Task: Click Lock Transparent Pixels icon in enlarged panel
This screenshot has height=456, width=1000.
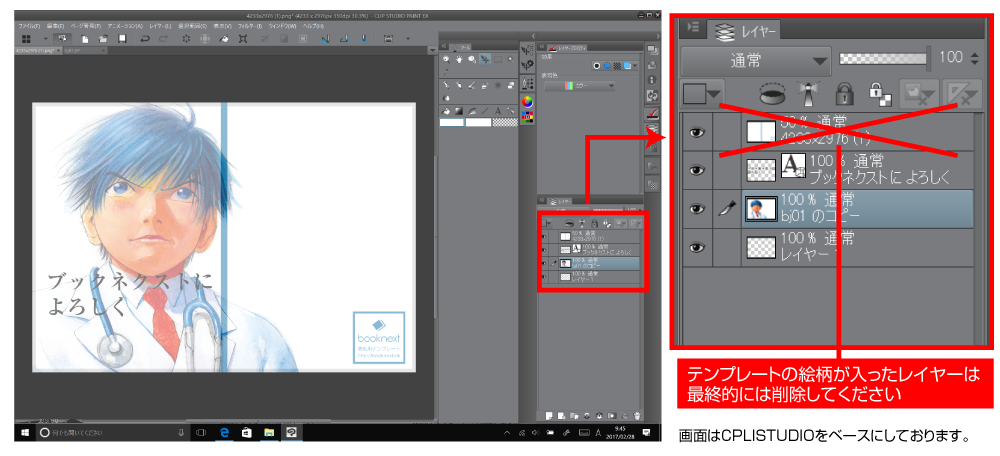Action: [x=879, y=95]
